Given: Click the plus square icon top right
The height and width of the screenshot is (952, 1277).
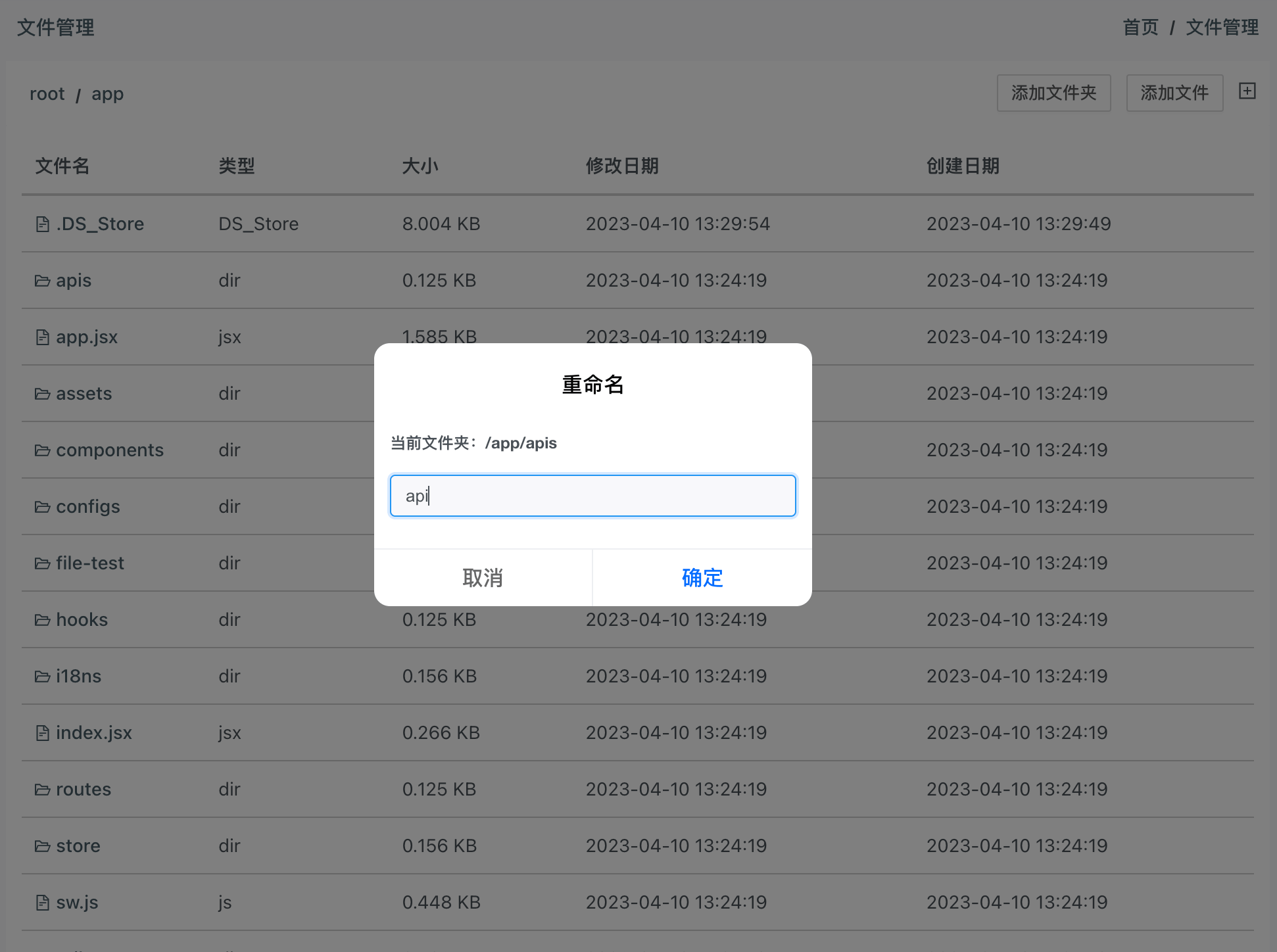Looking at the screenshot, I should point(1247,91).
